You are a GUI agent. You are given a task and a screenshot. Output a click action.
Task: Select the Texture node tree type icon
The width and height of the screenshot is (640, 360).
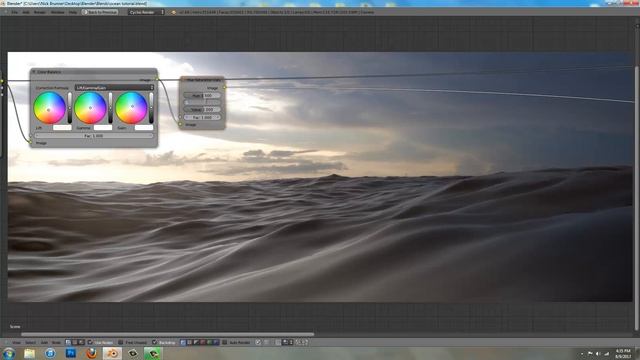75,342
